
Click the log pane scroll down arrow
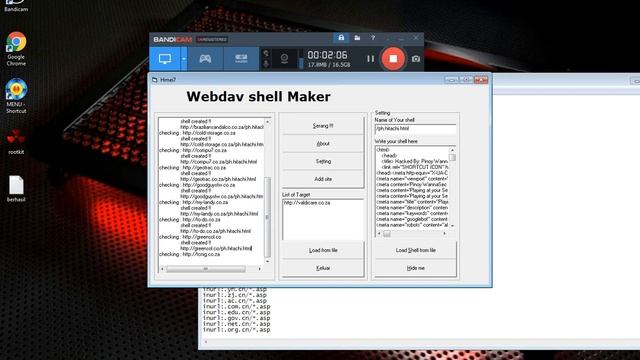tap(268, 261)
